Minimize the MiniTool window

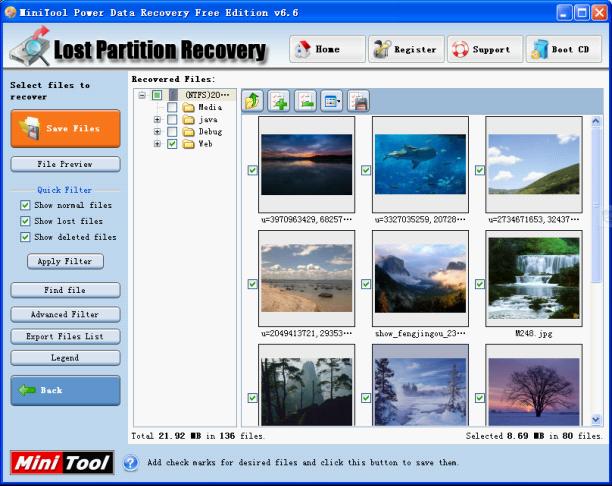[564, 13]
